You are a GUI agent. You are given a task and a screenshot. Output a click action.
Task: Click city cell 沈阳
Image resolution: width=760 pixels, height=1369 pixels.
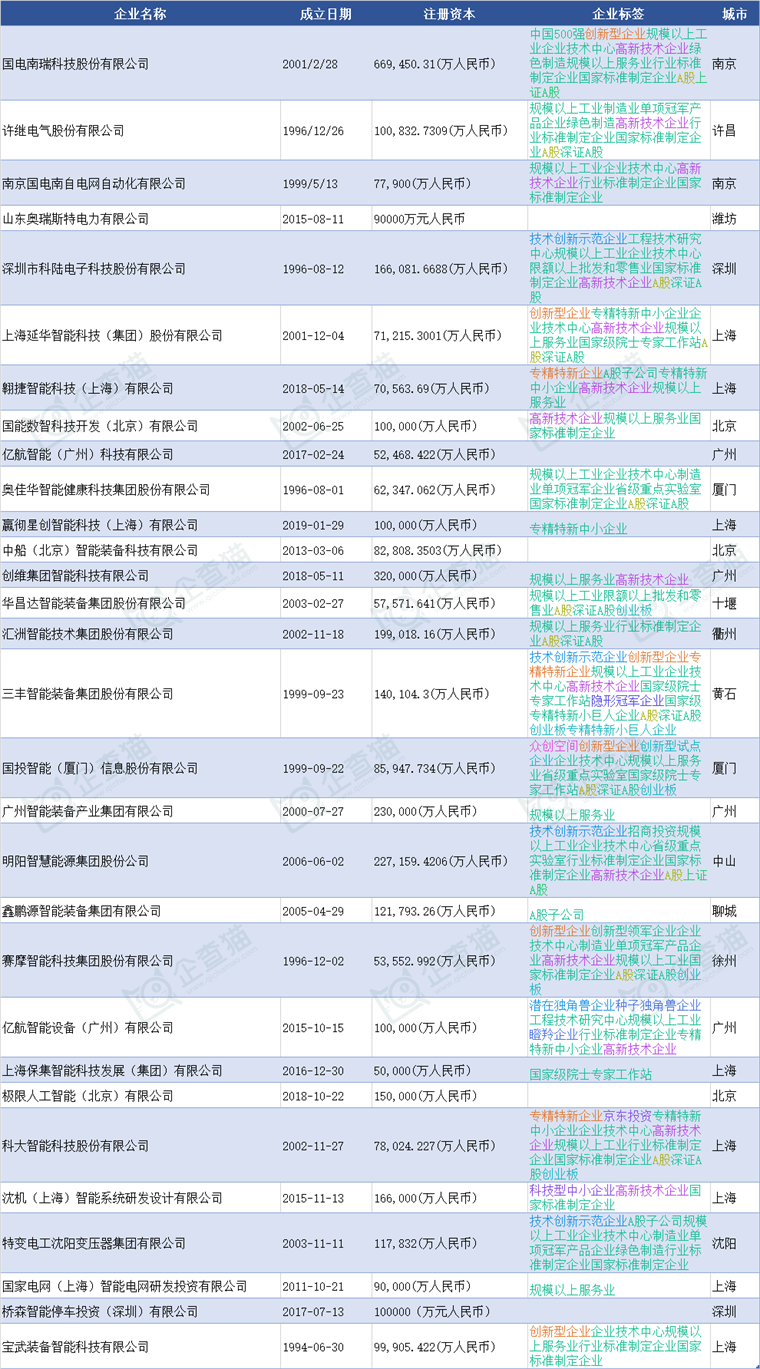(724, 1243)
